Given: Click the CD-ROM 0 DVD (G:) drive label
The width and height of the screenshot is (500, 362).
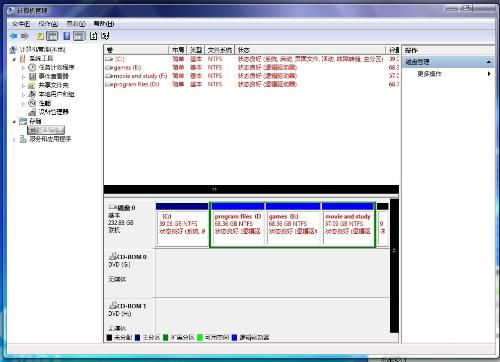Looking at the screenshot, I should click(x=128, y=261).
